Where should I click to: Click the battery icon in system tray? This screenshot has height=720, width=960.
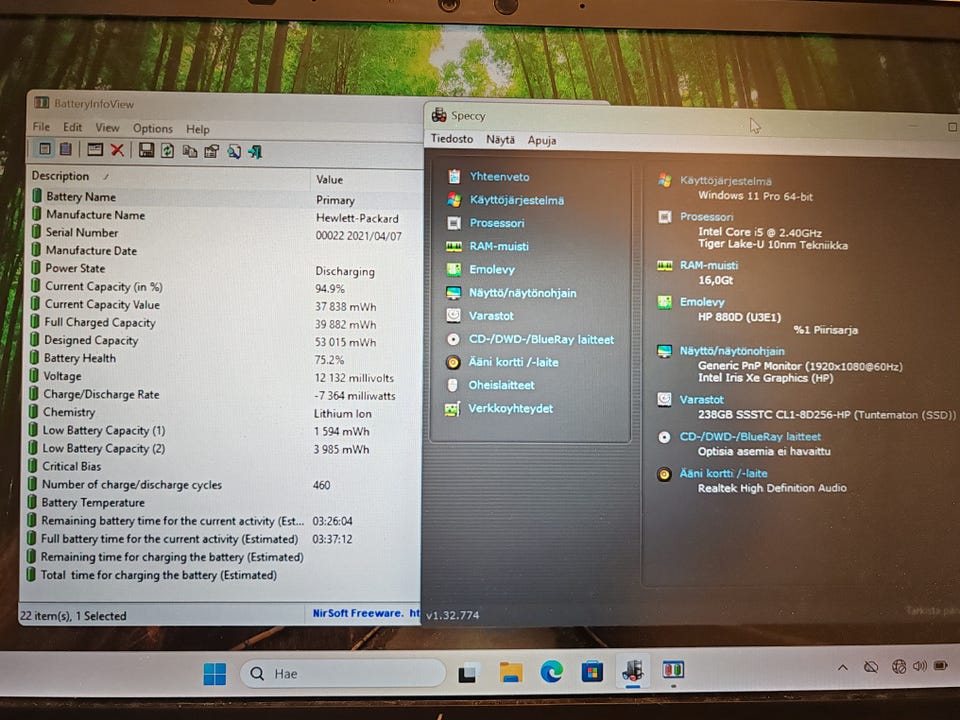click(941, 666)
